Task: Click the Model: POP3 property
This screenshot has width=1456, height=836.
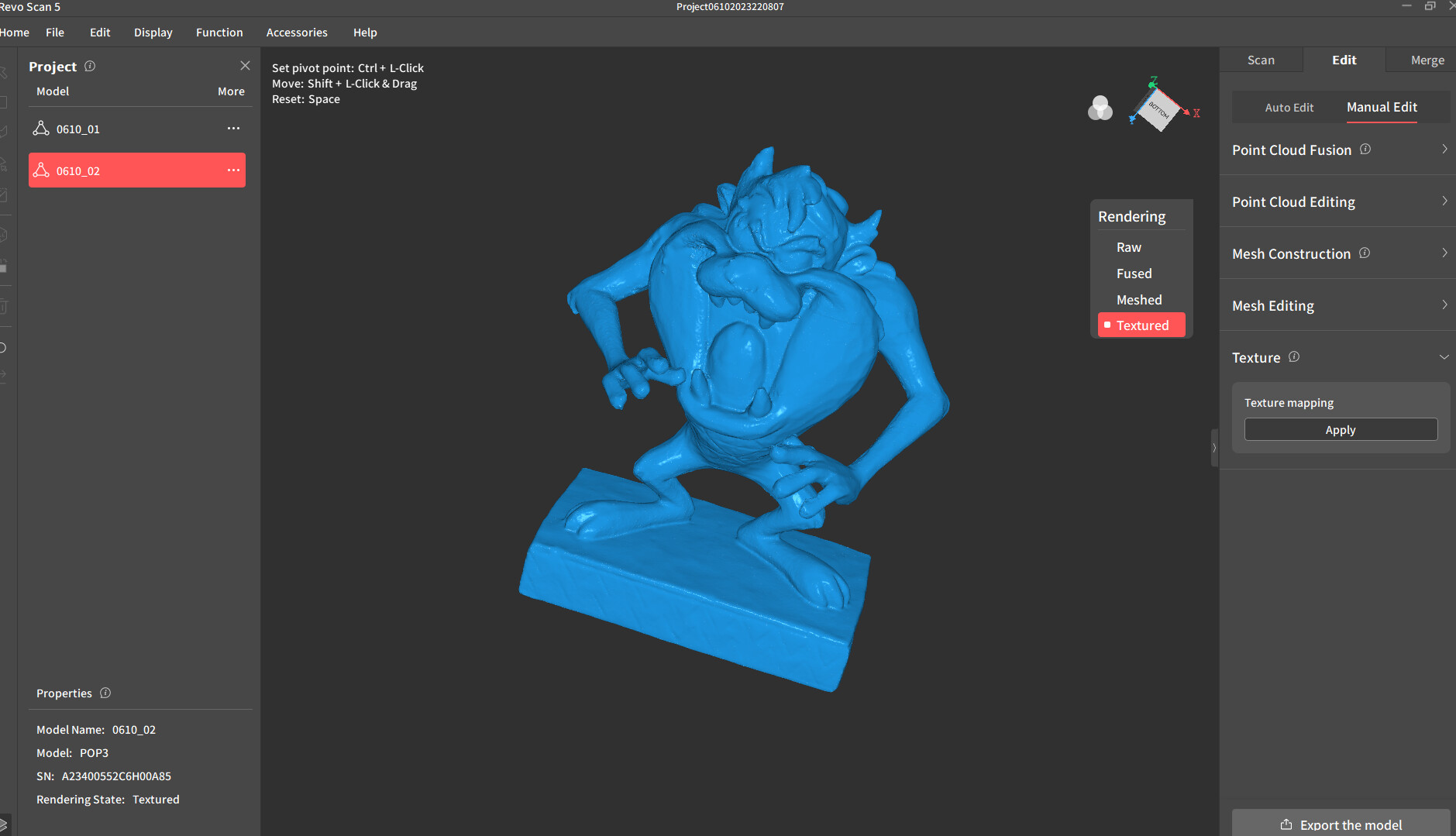Action: pos(72,753)
